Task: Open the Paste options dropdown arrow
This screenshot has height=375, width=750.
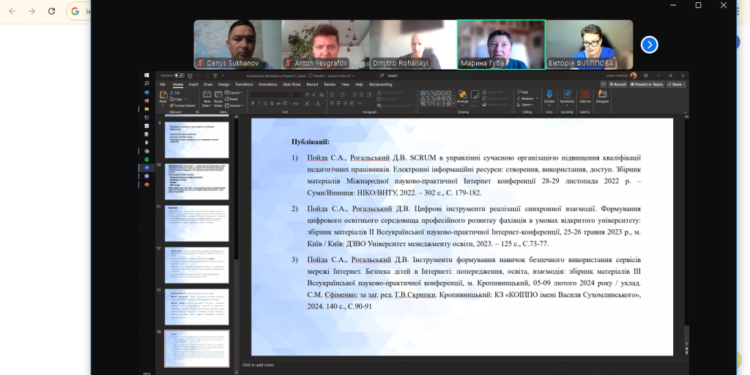Action: 163,105
